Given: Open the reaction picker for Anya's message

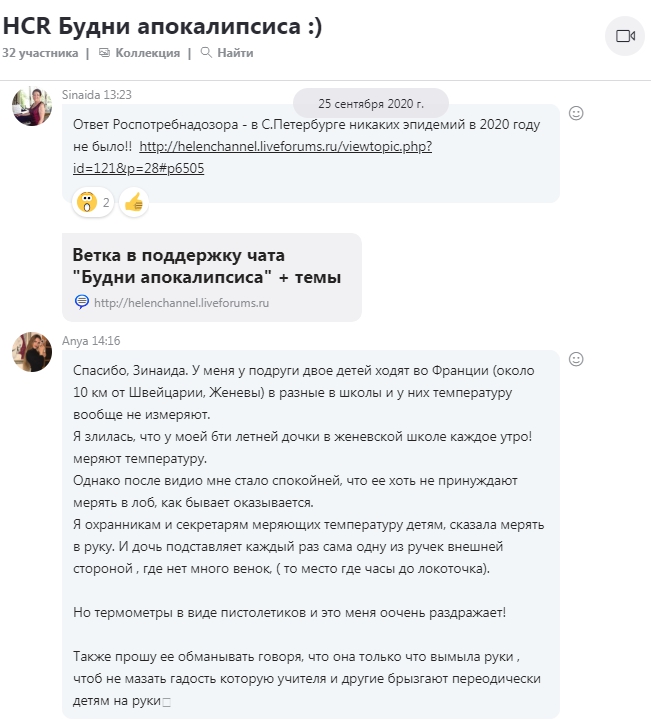Looking at the screenshot, I should (x=576, y=358).
